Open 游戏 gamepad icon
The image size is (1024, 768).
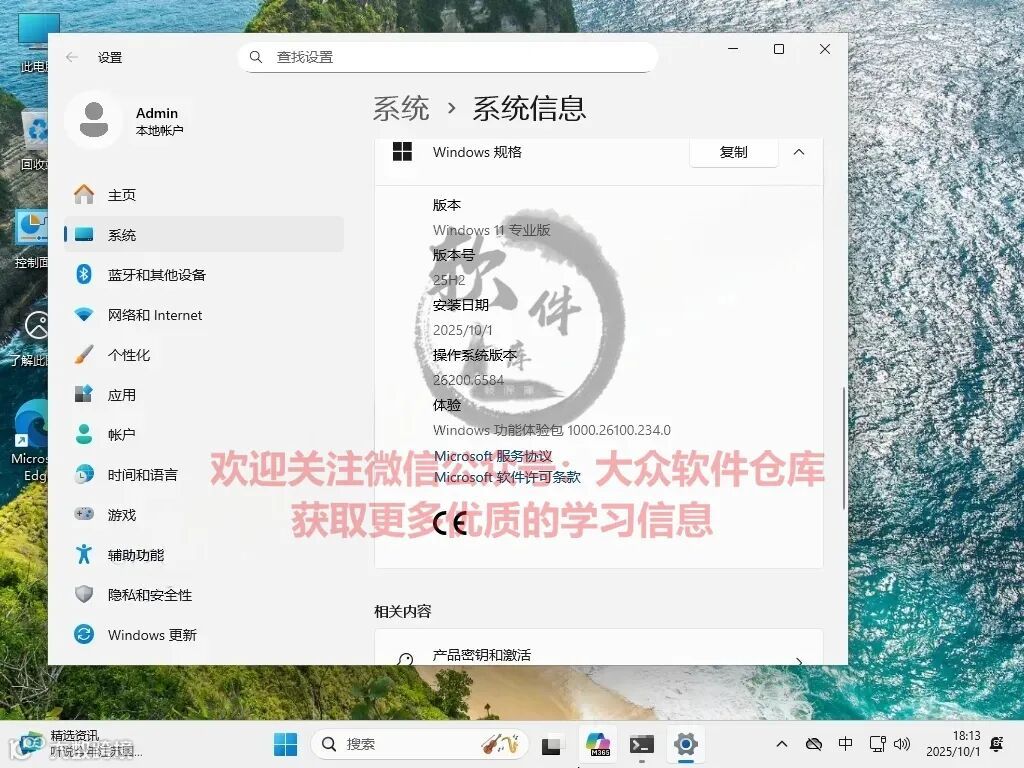pos(84,514)
